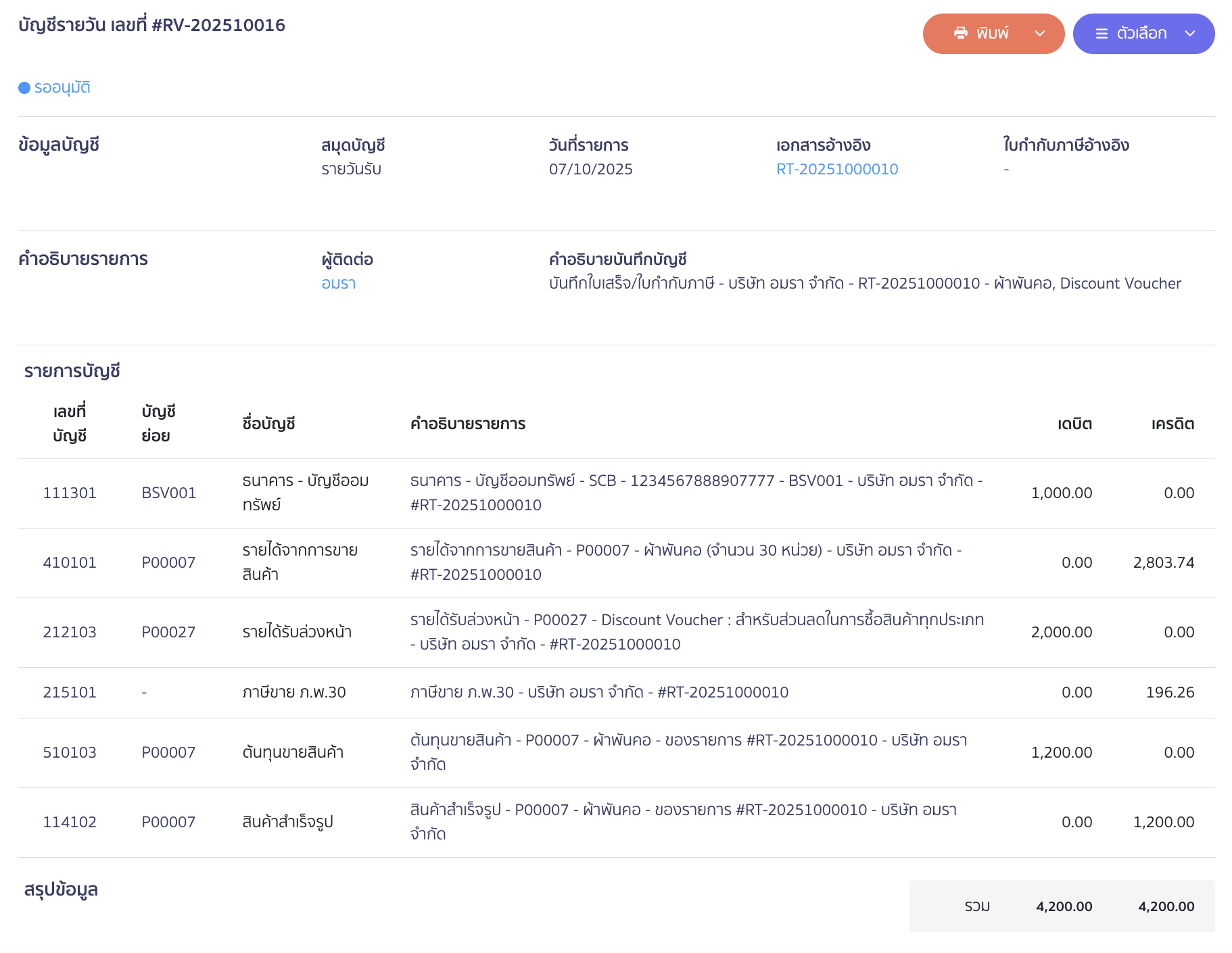Open reference document link RT-20251000010

(837, 169)
